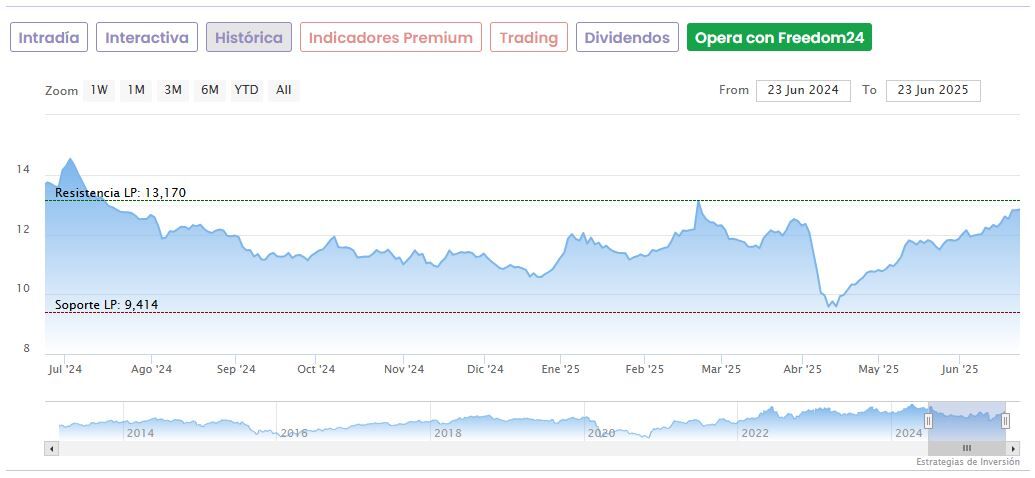
Task: Show the Dividendos tab
Action: coord(627,38)
